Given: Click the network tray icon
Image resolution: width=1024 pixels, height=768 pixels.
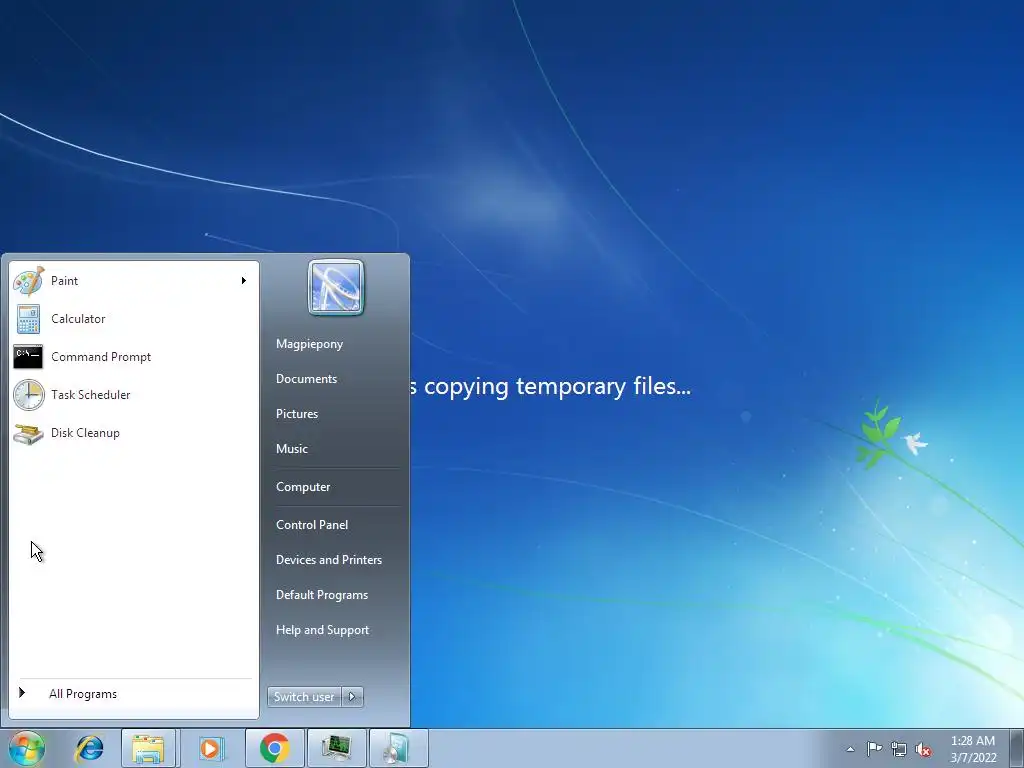Looking at the screenshot, I should pos(899,749).
